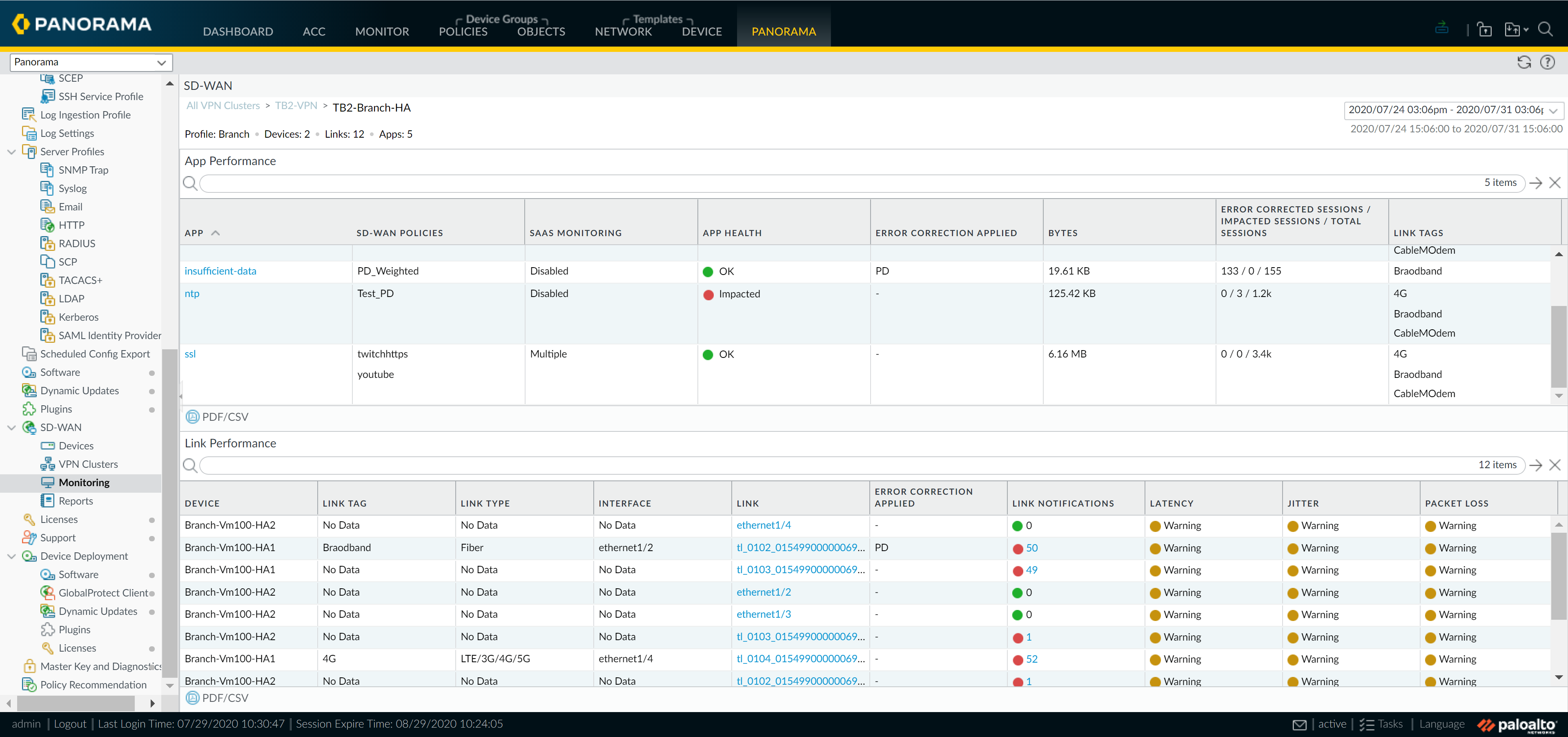Switch to the MONITOR tab
The image size is (1568, 737).
[382, 31]
